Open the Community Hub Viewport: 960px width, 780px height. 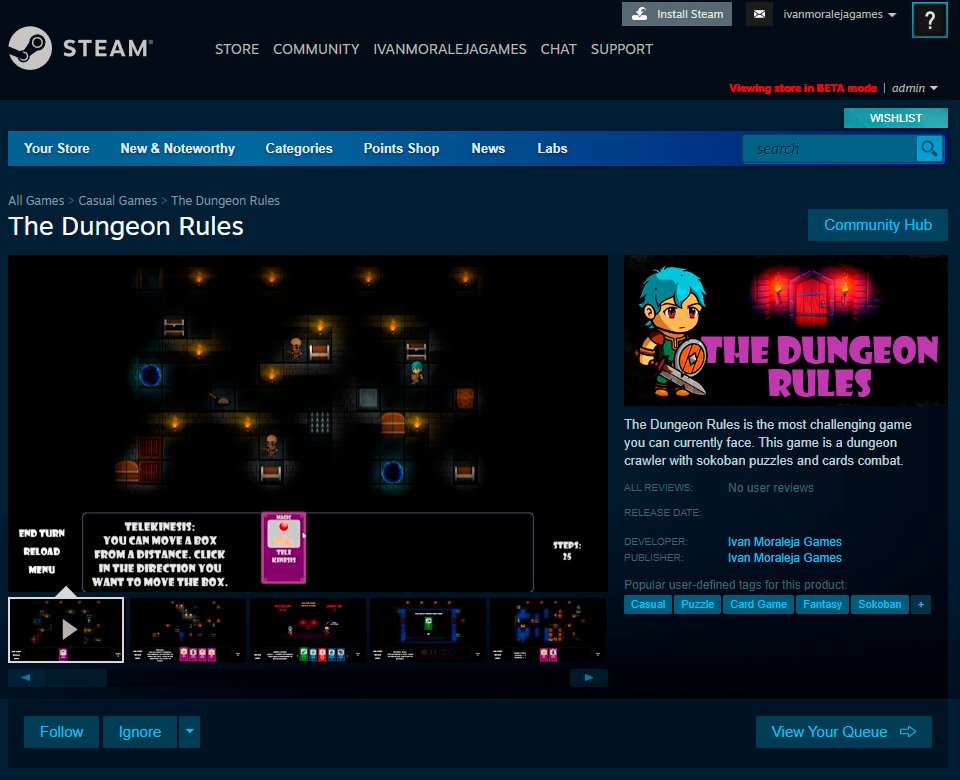click(x=877, y=225)
